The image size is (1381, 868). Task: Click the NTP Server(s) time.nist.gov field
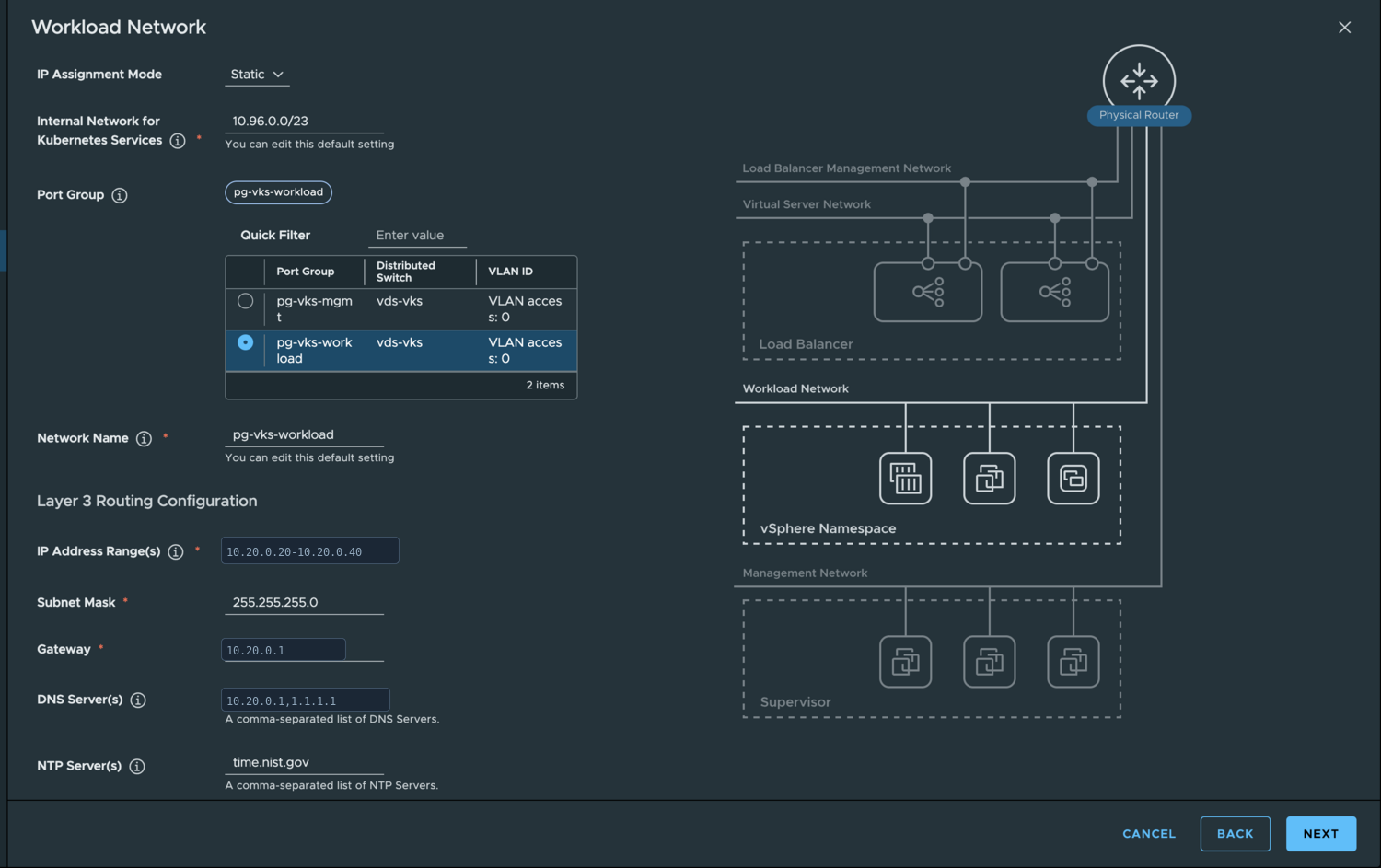pyautogui.click(x=304, y=763)
